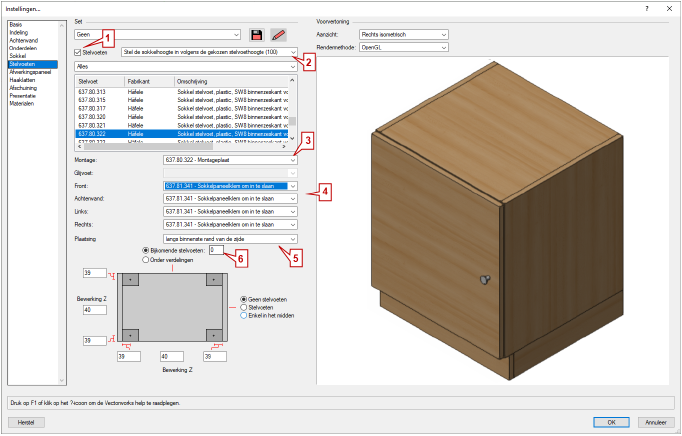Click the save set floppy disk icon
Image resolution: width=682 pixels, height=436 pixels.
[x=257, y=35]
